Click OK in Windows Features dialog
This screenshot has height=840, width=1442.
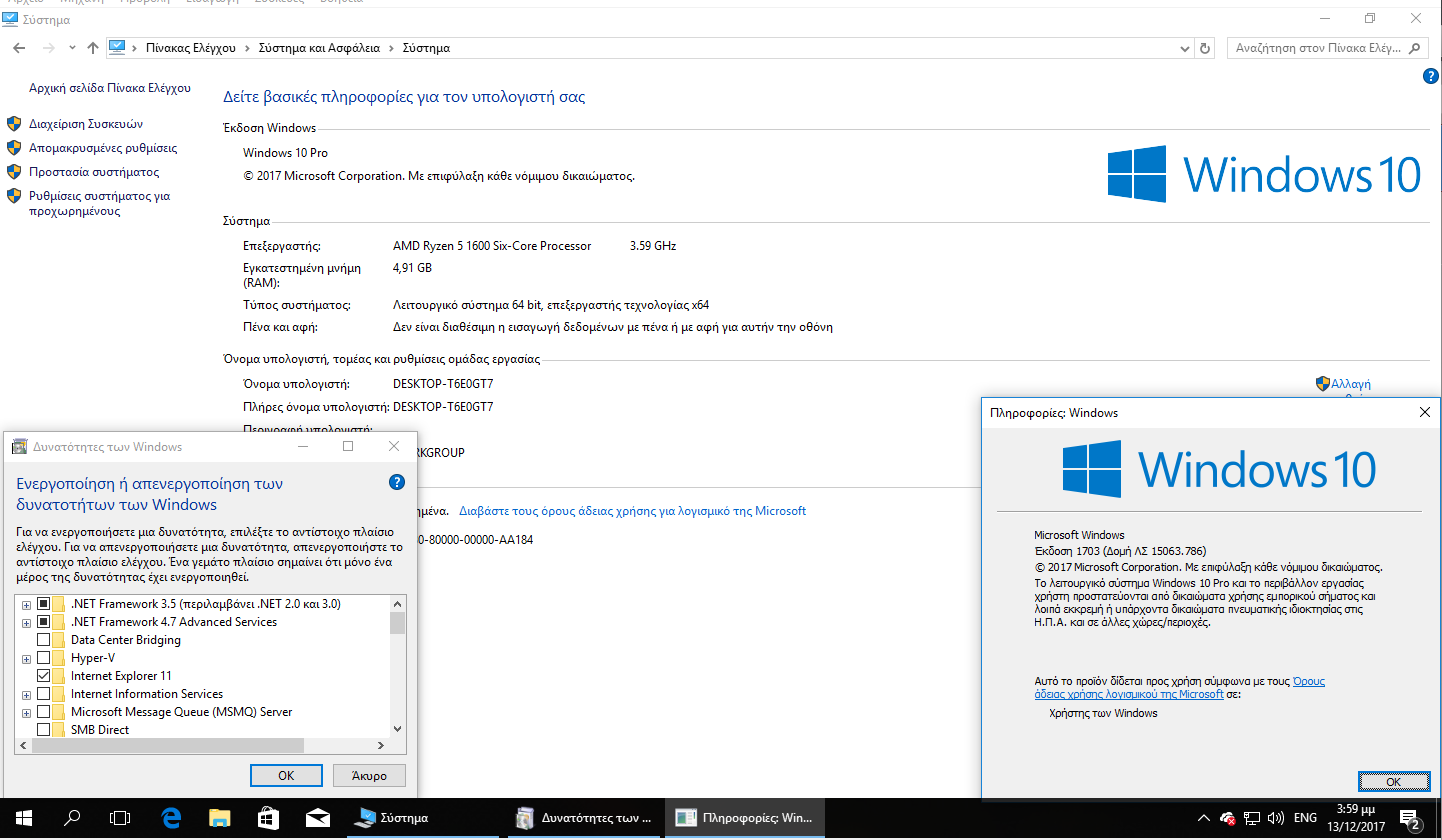[286, 775]
